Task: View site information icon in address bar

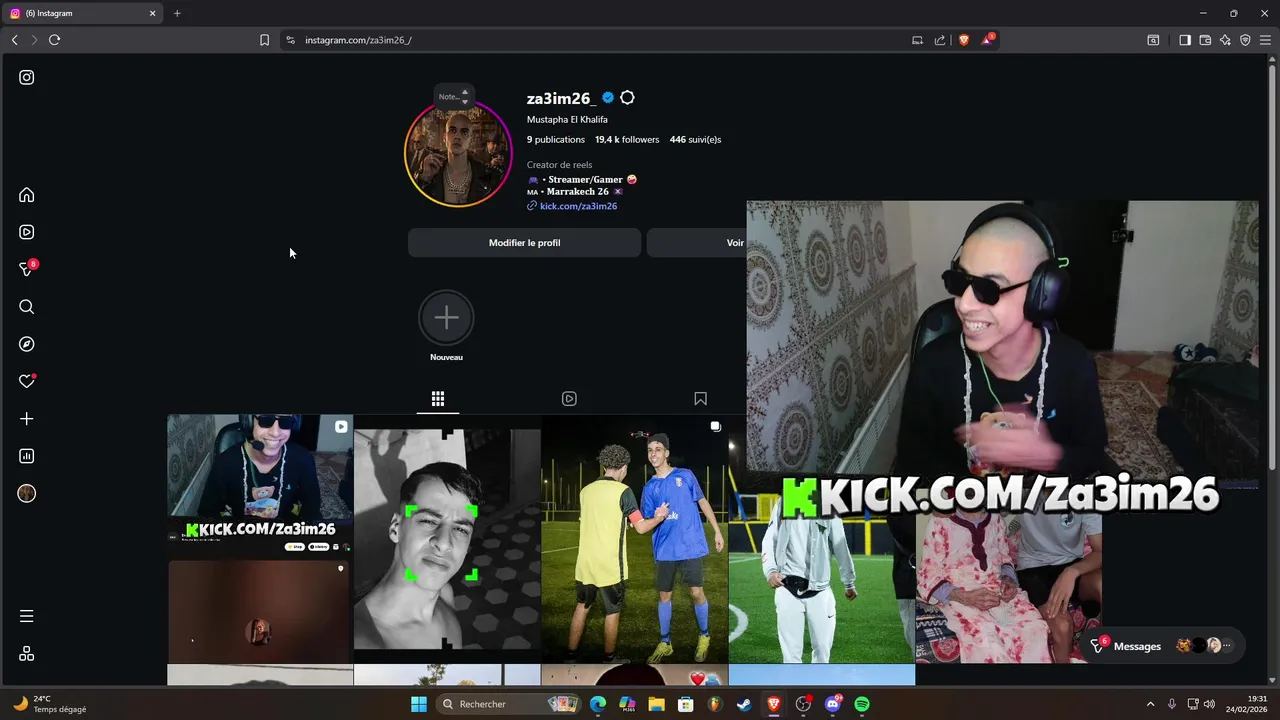Action: 290,40
